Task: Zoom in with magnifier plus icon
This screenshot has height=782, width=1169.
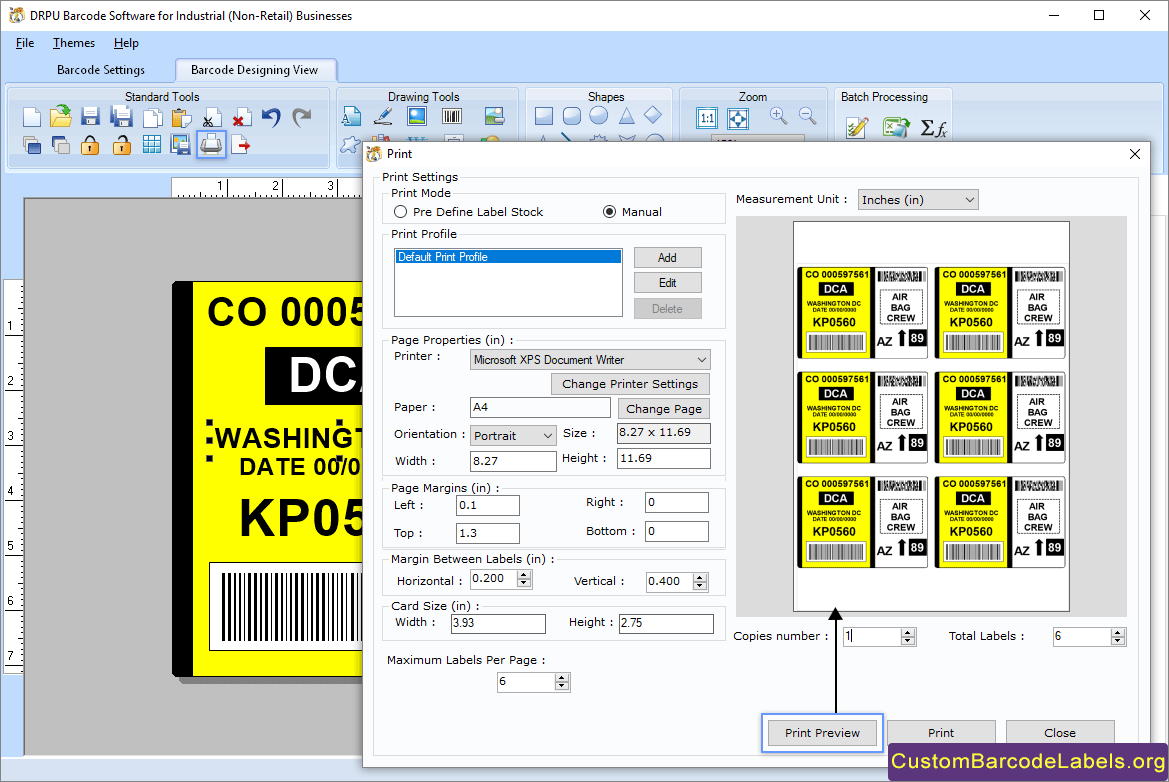Action: pyautogui.click(x=779, y=116)
